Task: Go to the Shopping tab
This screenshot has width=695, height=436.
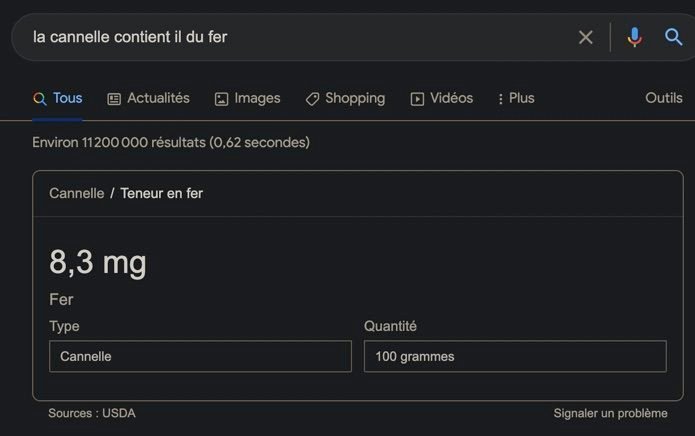Action: pos(345,98)
